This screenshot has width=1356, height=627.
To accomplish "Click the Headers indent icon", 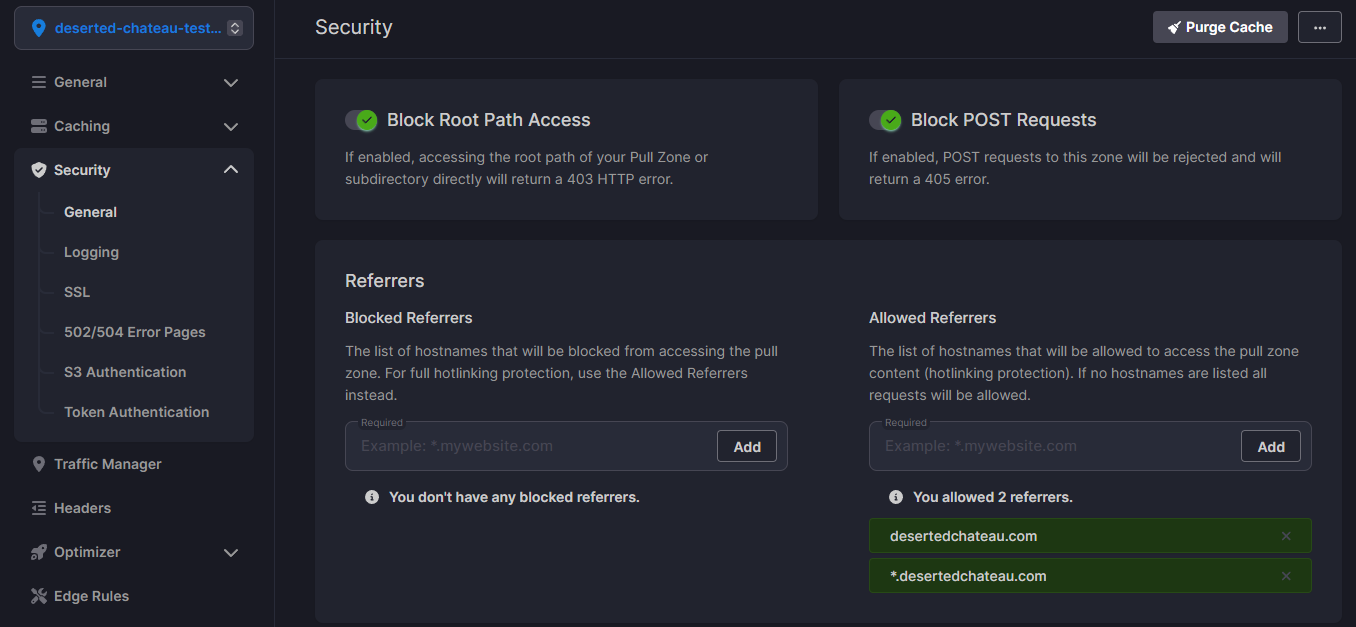I will point(39,508).
